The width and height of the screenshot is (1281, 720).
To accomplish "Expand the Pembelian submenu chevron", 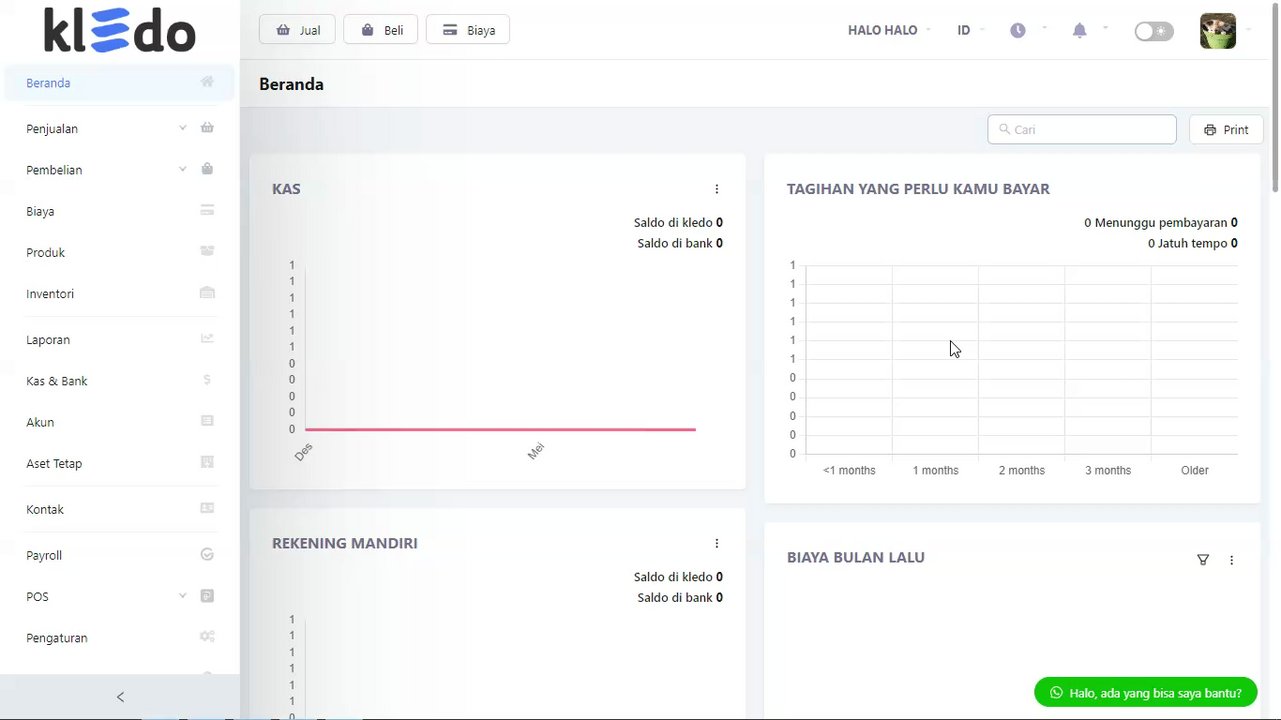I will tap(183, 169).
